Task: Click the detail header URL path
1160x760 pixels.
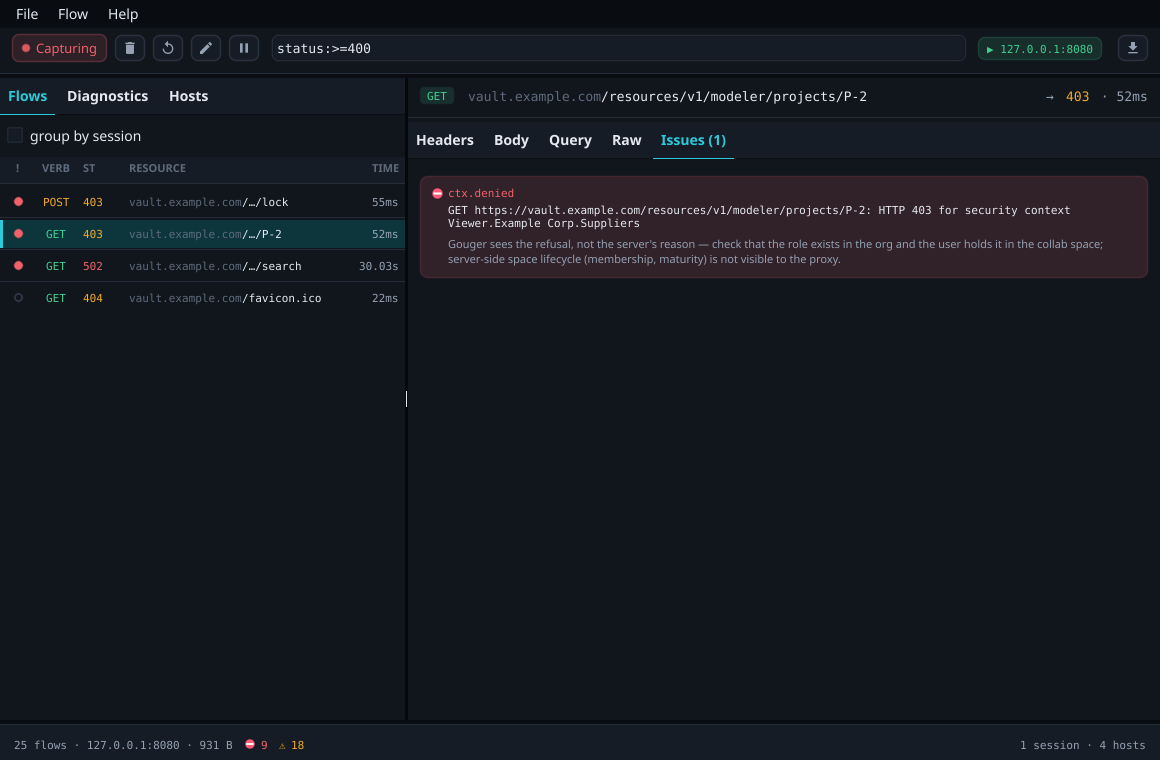Action: click(x=667, y=96)
